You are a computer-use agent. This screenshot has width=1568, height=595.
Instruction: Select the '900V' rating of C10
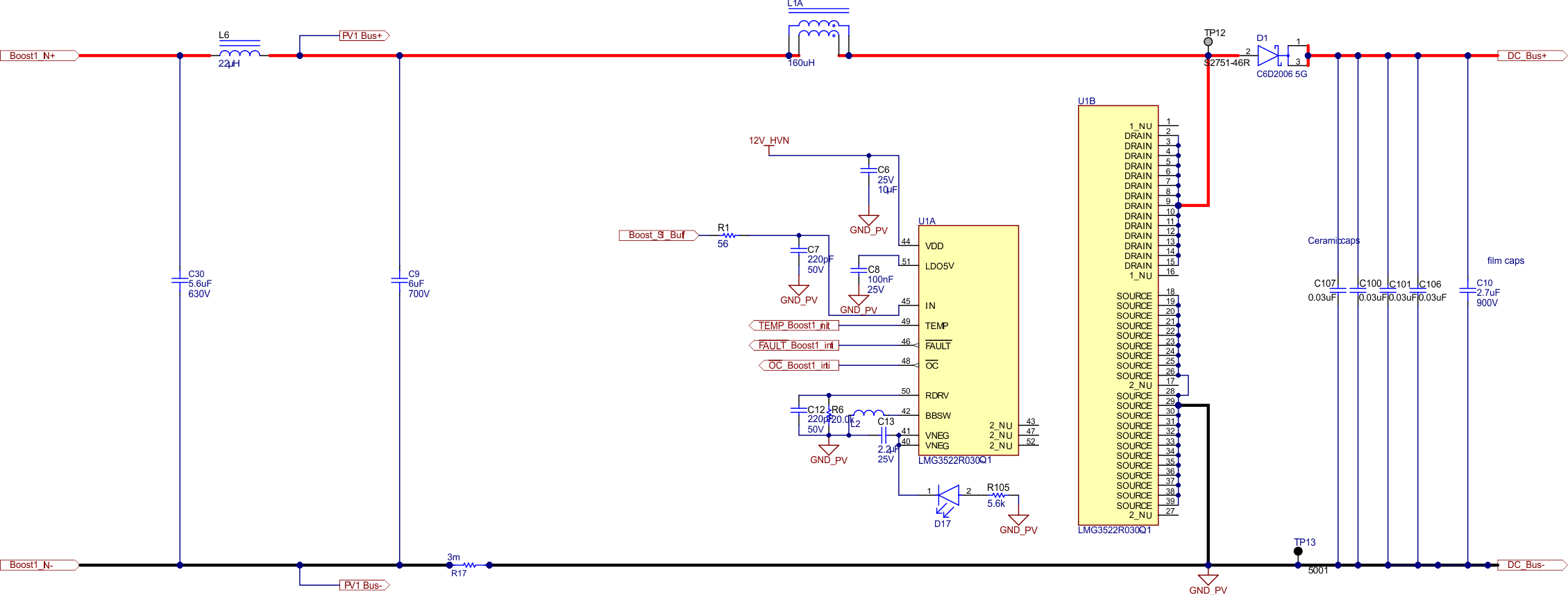[x=1487, y=303]
